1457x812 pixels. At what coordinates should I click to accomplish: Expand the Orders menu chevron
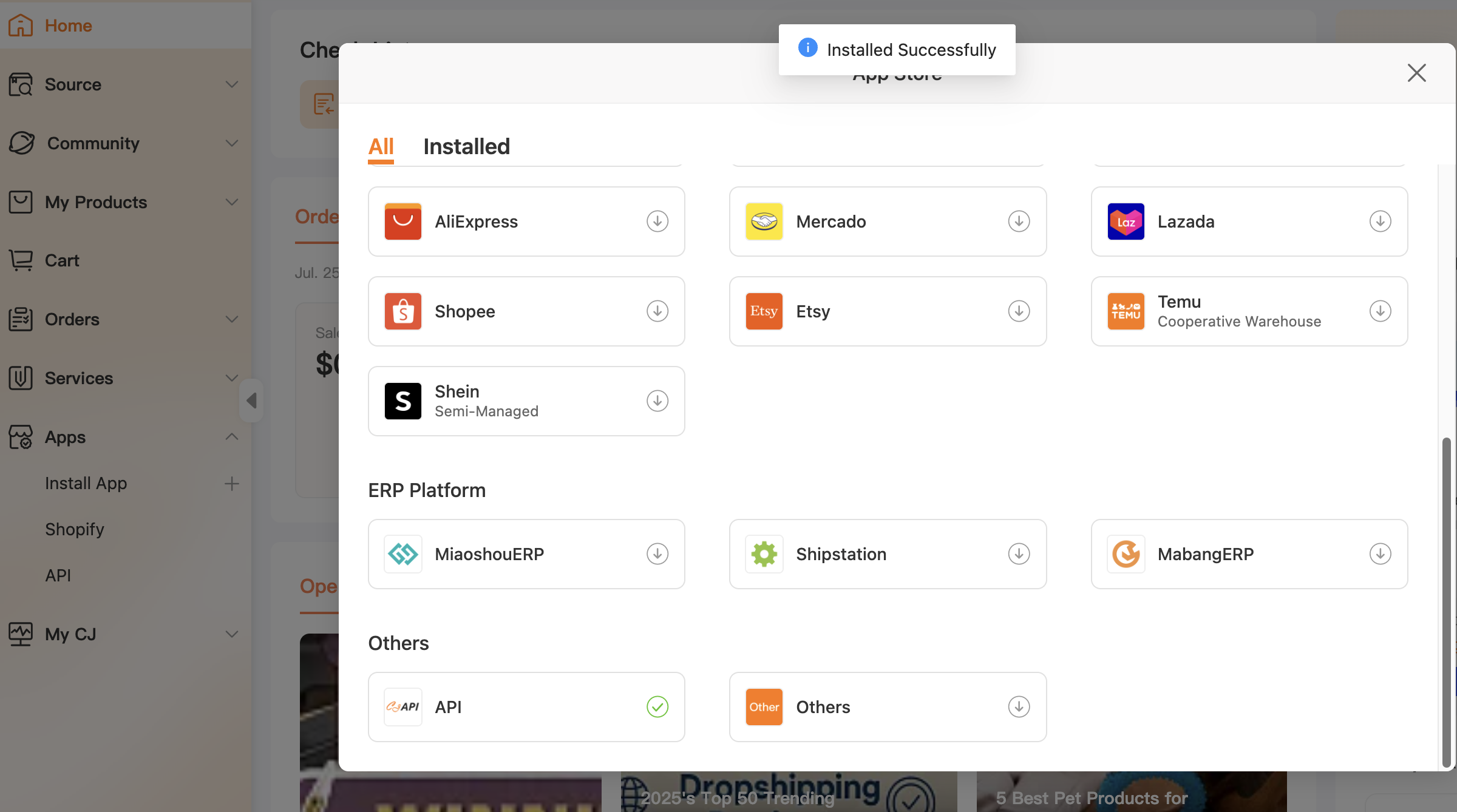pos(231,319)
